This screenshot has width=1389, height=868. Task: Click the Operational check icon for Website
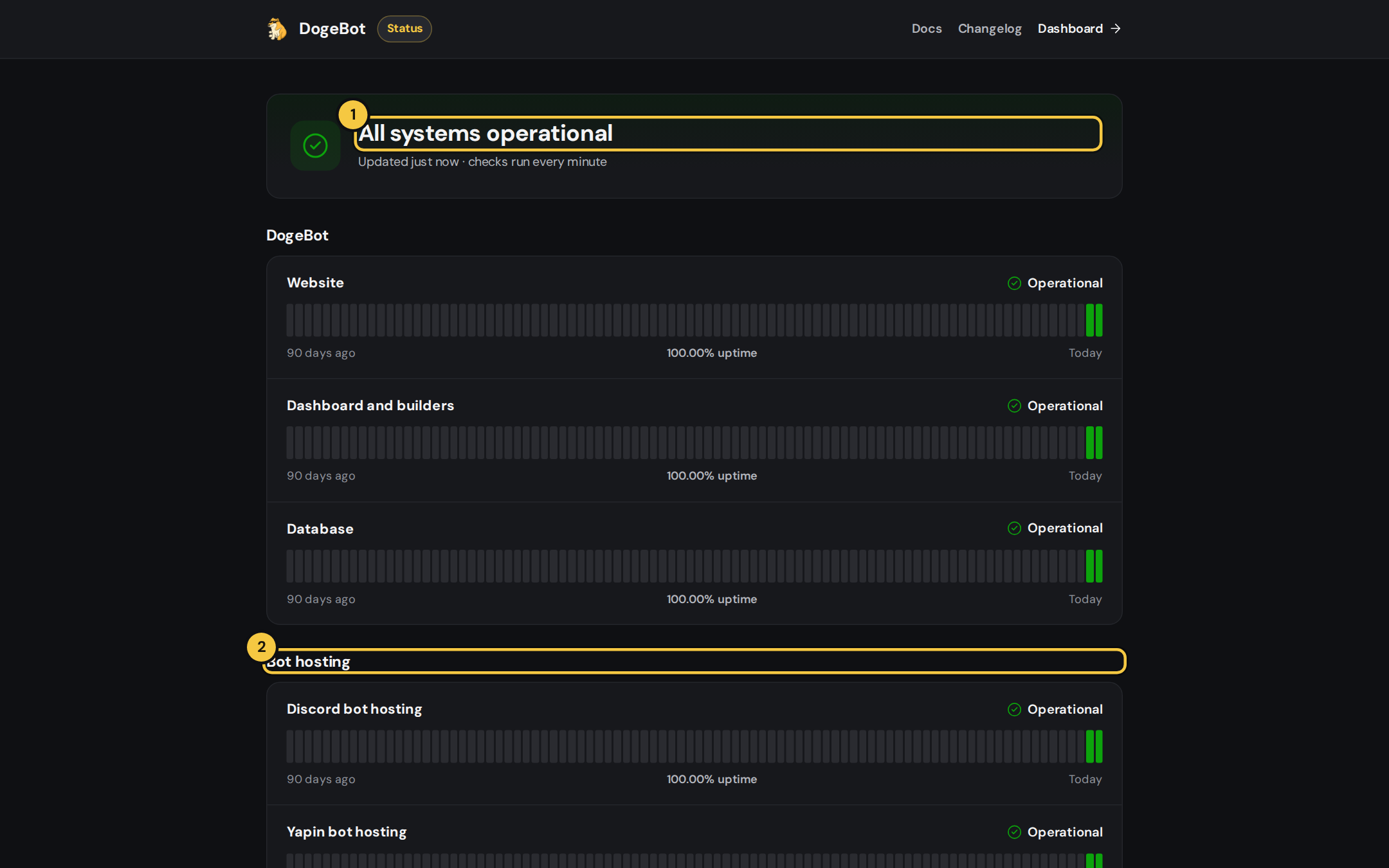1014,284
